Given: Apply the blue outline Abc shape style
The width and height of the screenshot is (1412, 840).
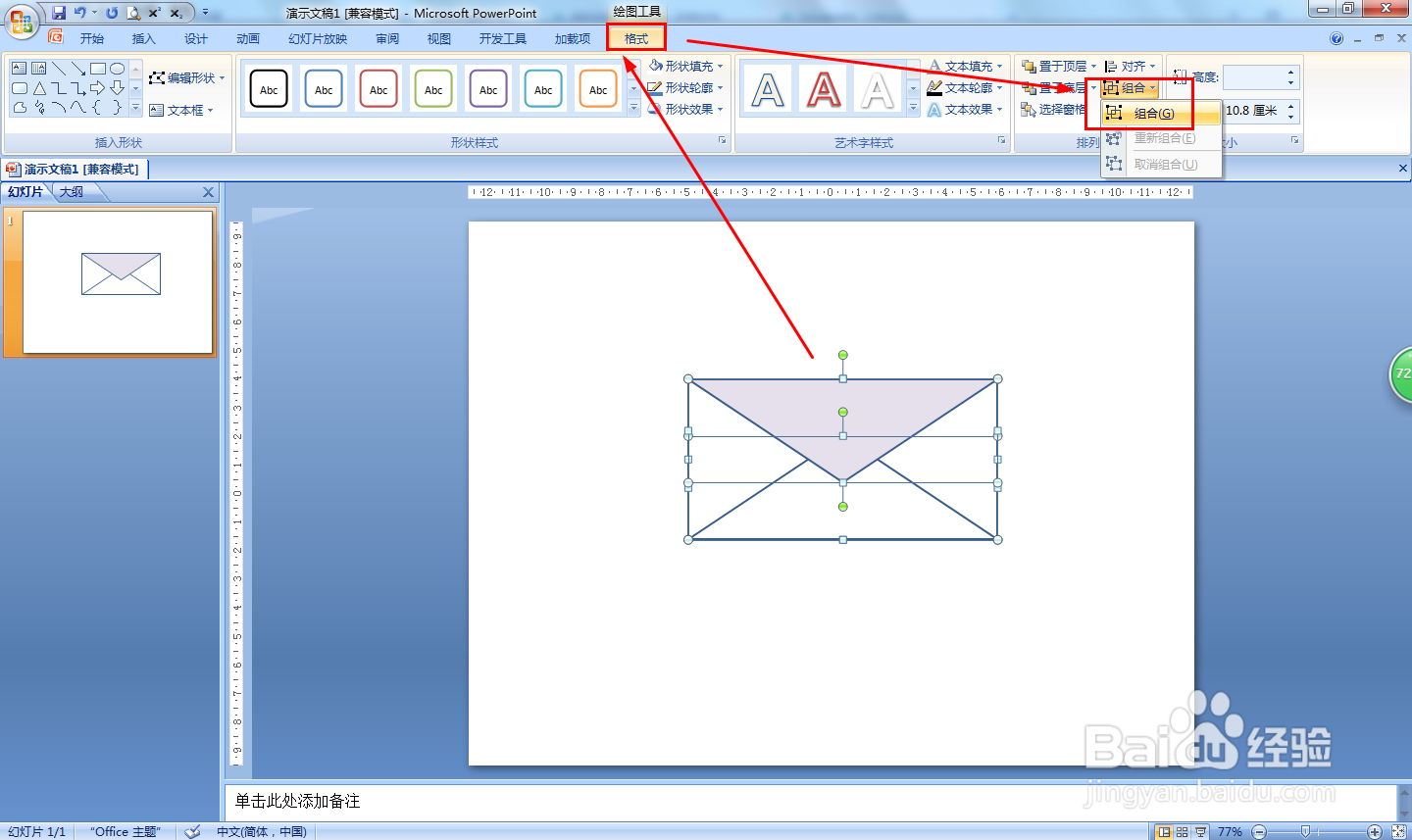Looking at the screenshot, I should (324, 88).
